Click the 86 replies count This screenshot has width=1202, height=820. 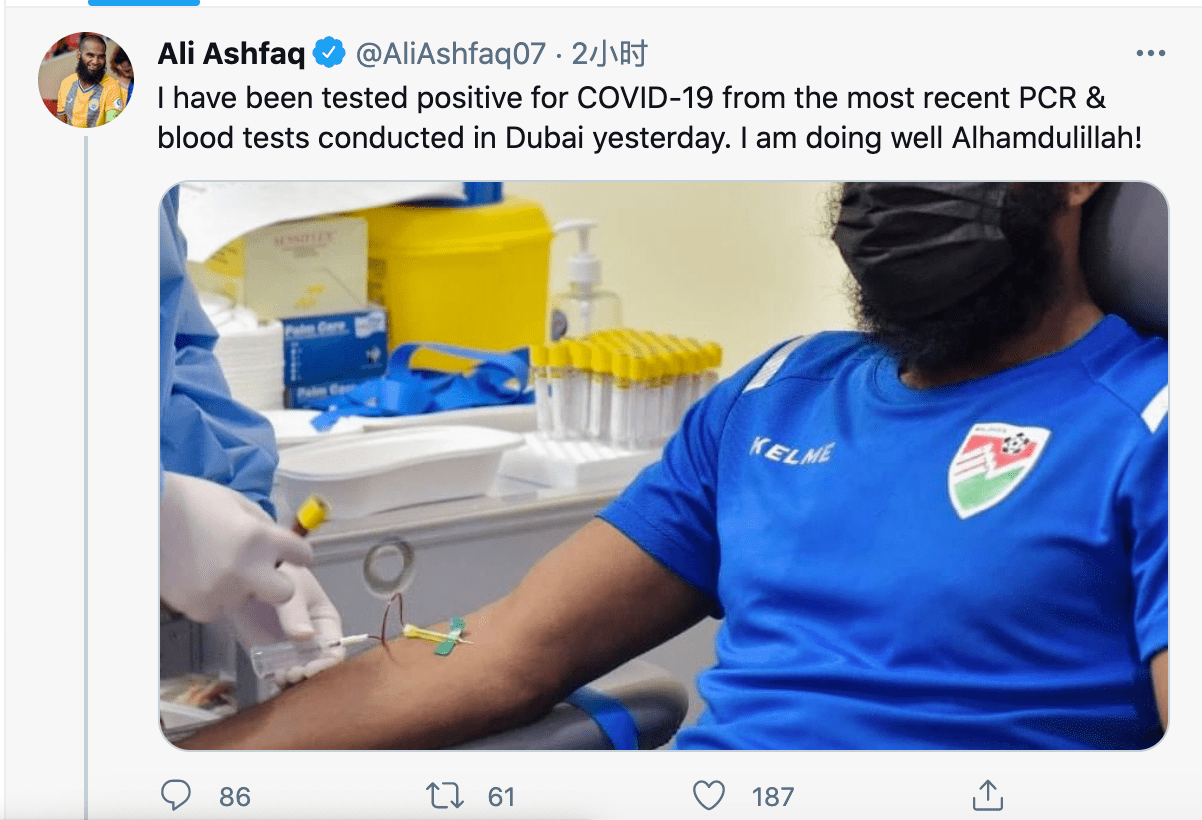(234, 796)
